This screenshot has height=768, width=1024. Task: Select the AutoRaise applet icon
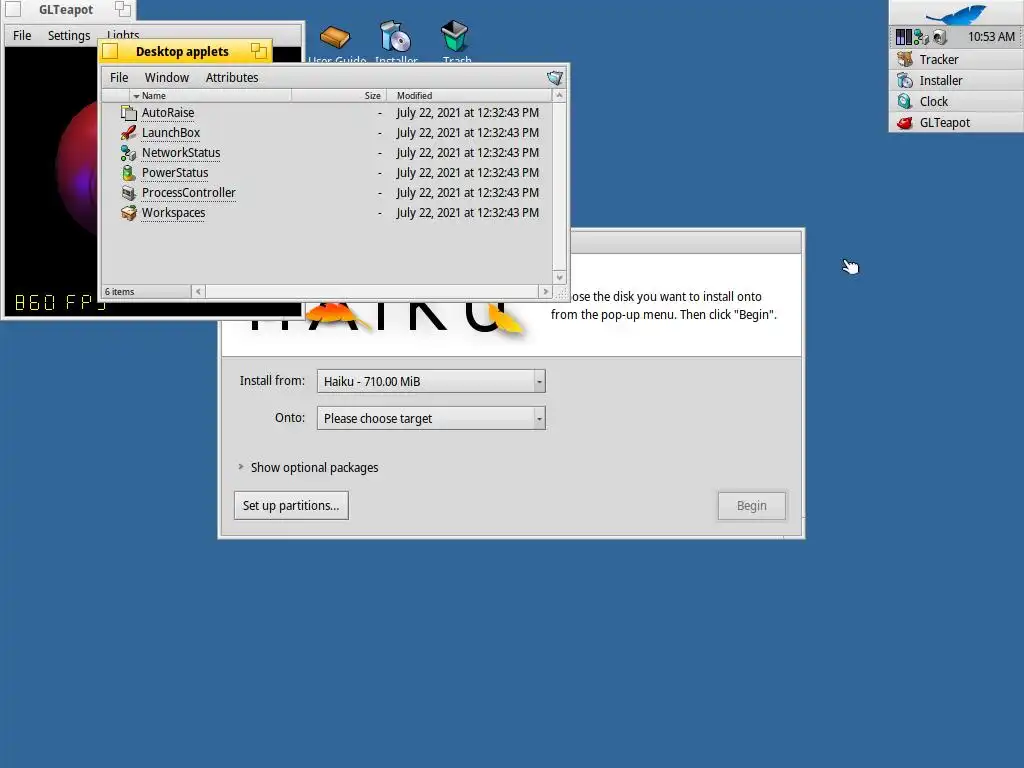pyautogui.click(x=129, y=113)
